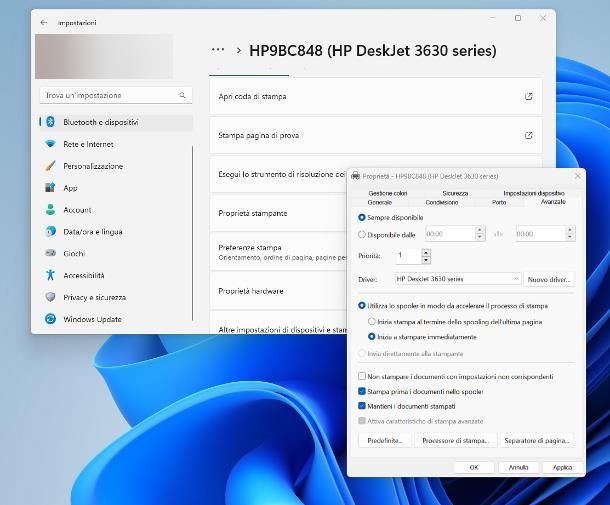Click Annulla button

[518, 467]
